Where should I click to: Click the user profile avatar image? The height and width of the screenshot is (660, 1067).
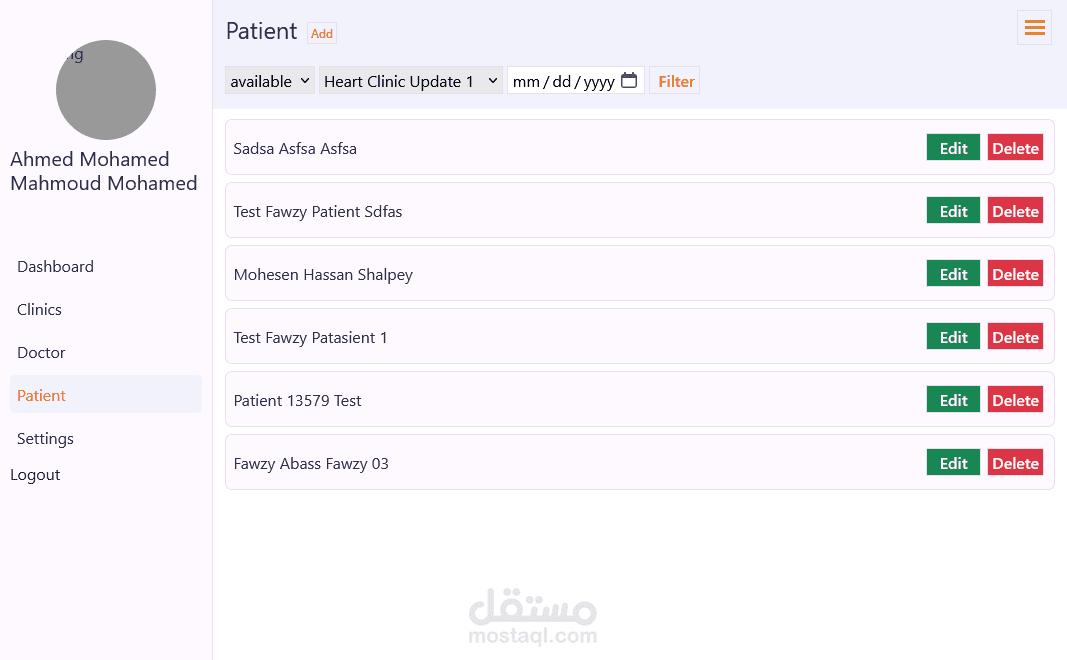[x=106, y=90]
